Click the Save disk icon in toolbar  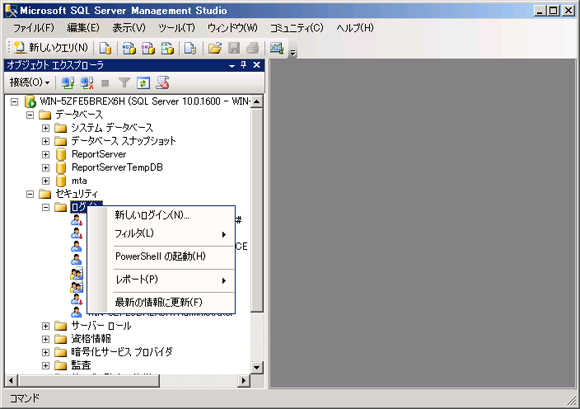coord(234,48)
